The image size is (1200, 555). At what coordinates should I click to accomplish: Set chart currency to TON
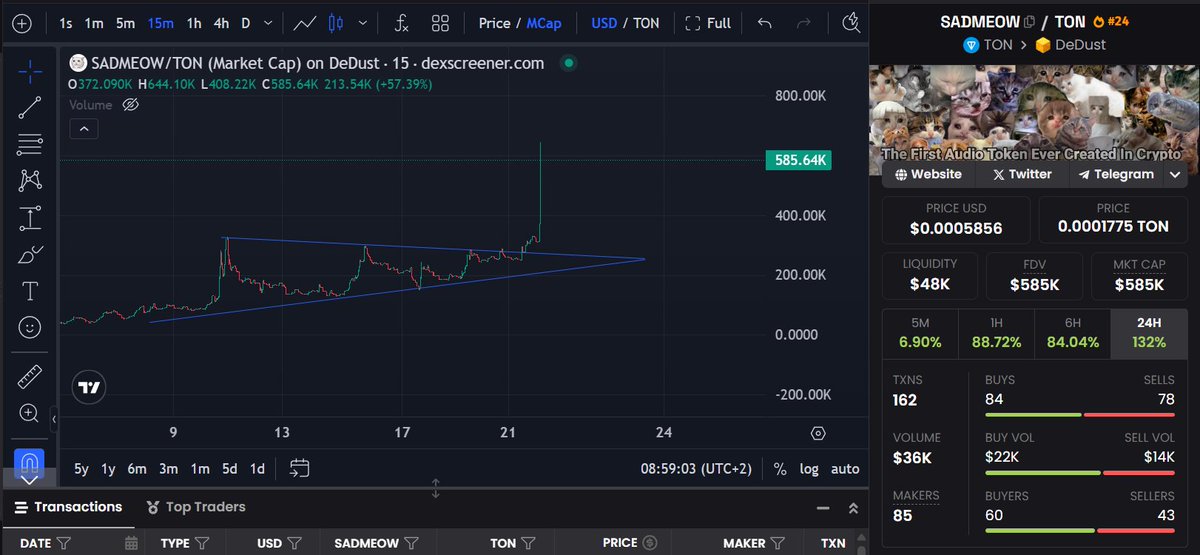coord(646,23)
